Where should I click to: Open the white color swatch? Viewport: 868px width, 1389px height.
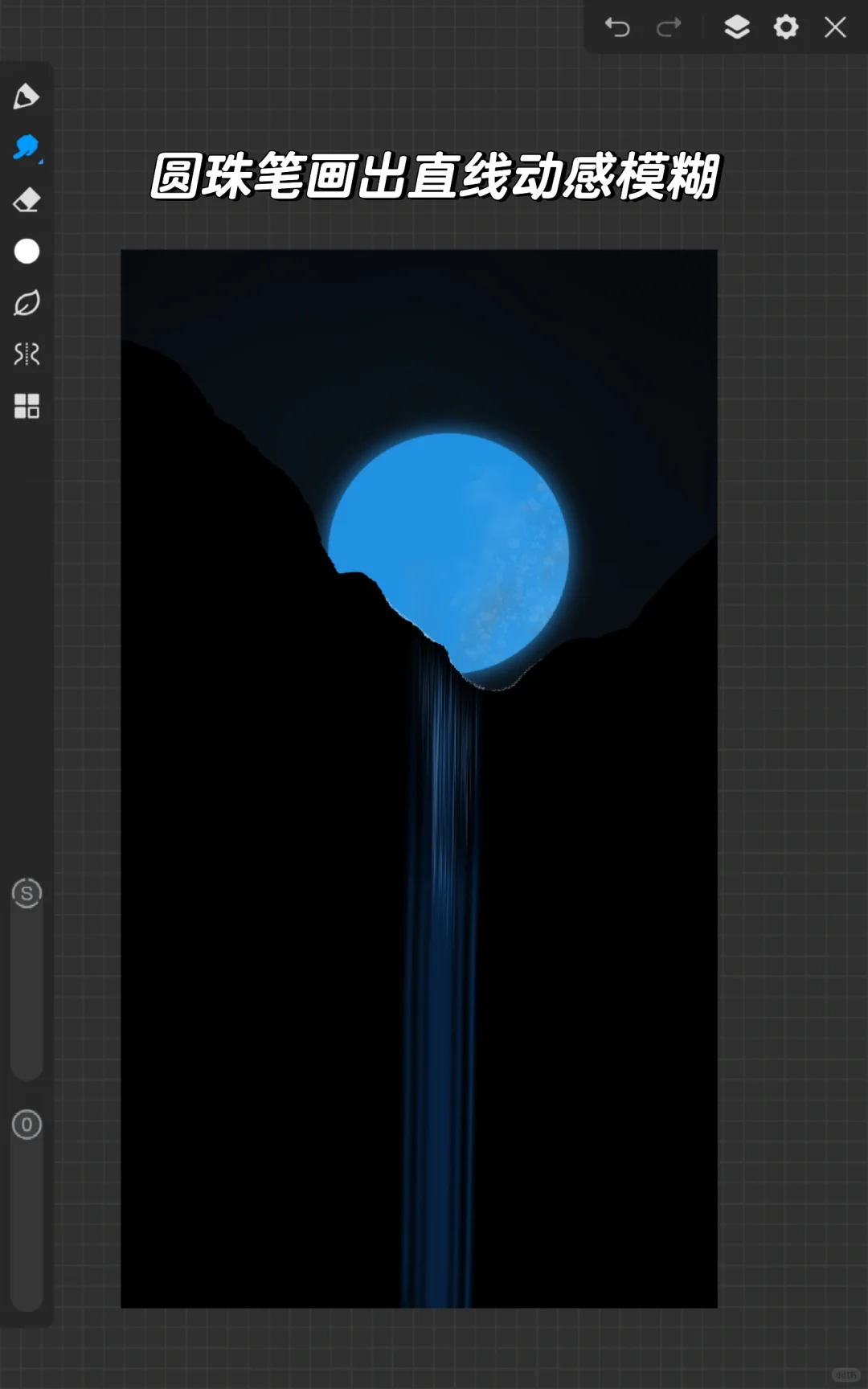(x=27, y=252)
